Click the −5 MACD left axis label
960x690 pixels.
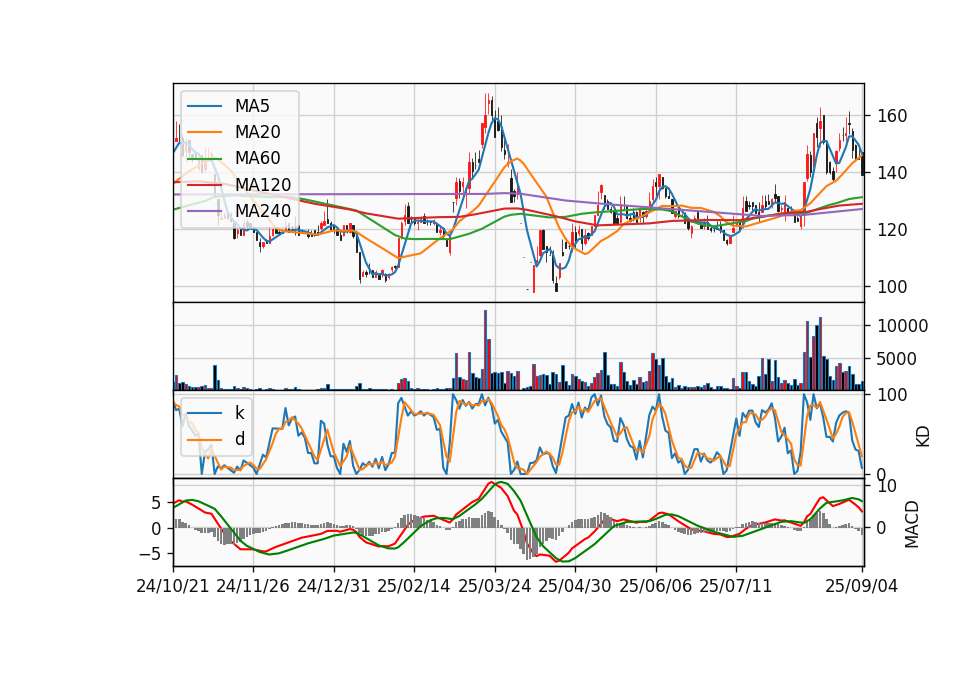point(151,554)
